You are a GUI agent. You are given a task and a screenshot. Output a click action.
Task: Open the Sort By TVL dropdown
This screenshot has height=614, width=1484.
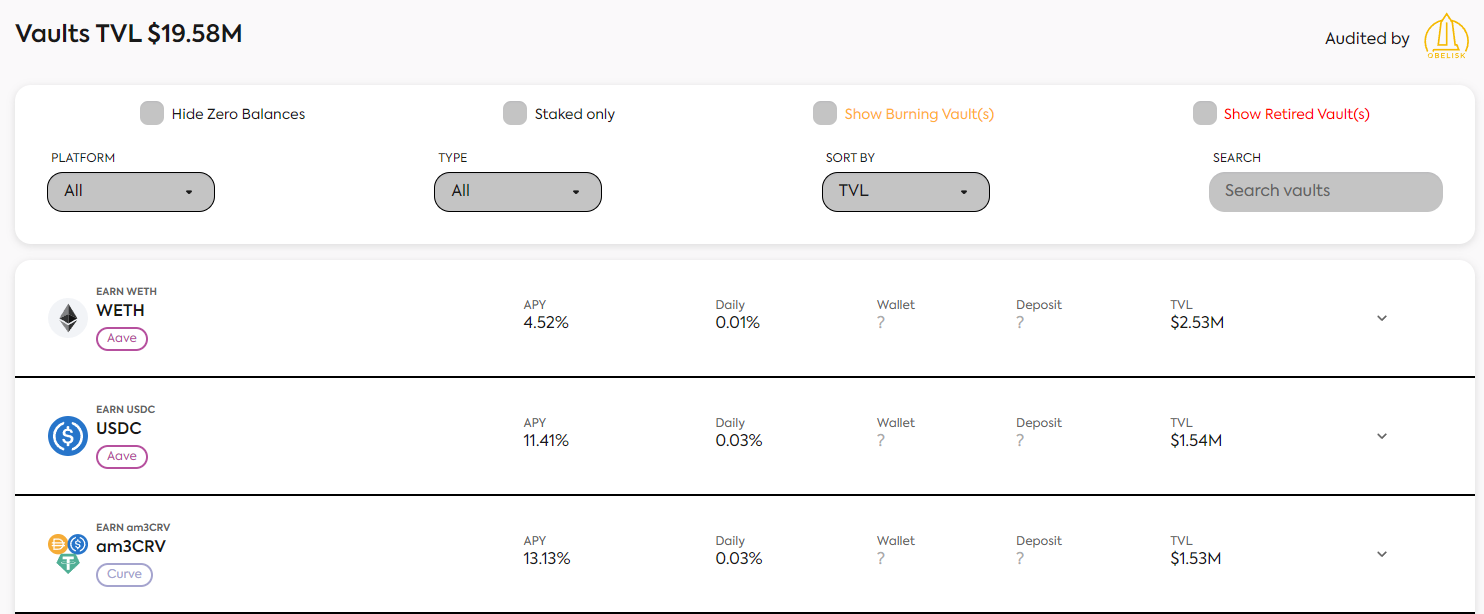pyautogui.click(x=906, y=191)
